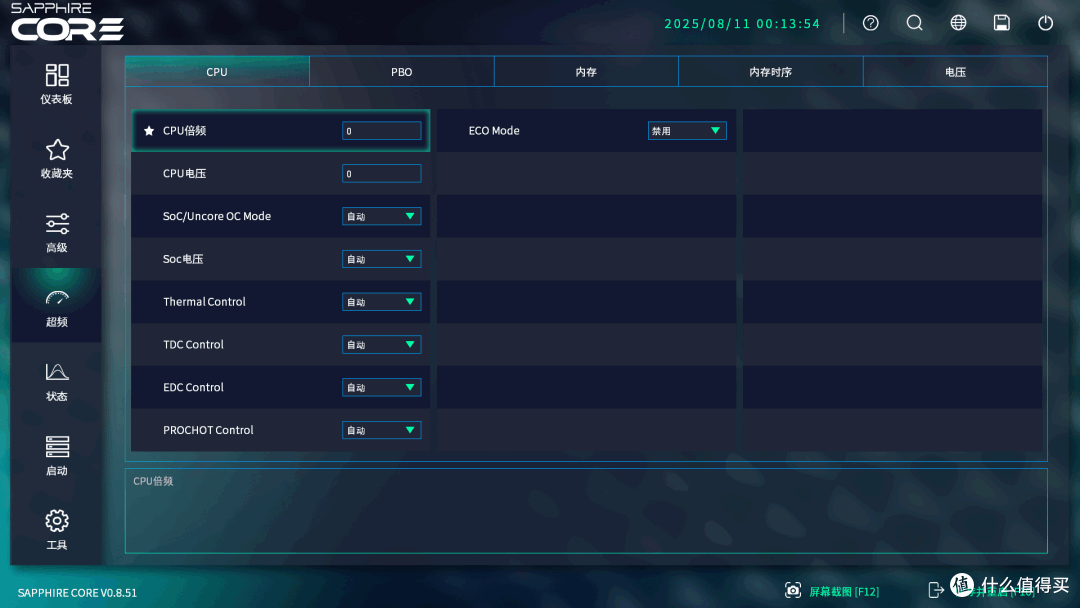Select the EDC Control row label
The width and height of the screenshot is (1080, 608).
click(194, 387)
